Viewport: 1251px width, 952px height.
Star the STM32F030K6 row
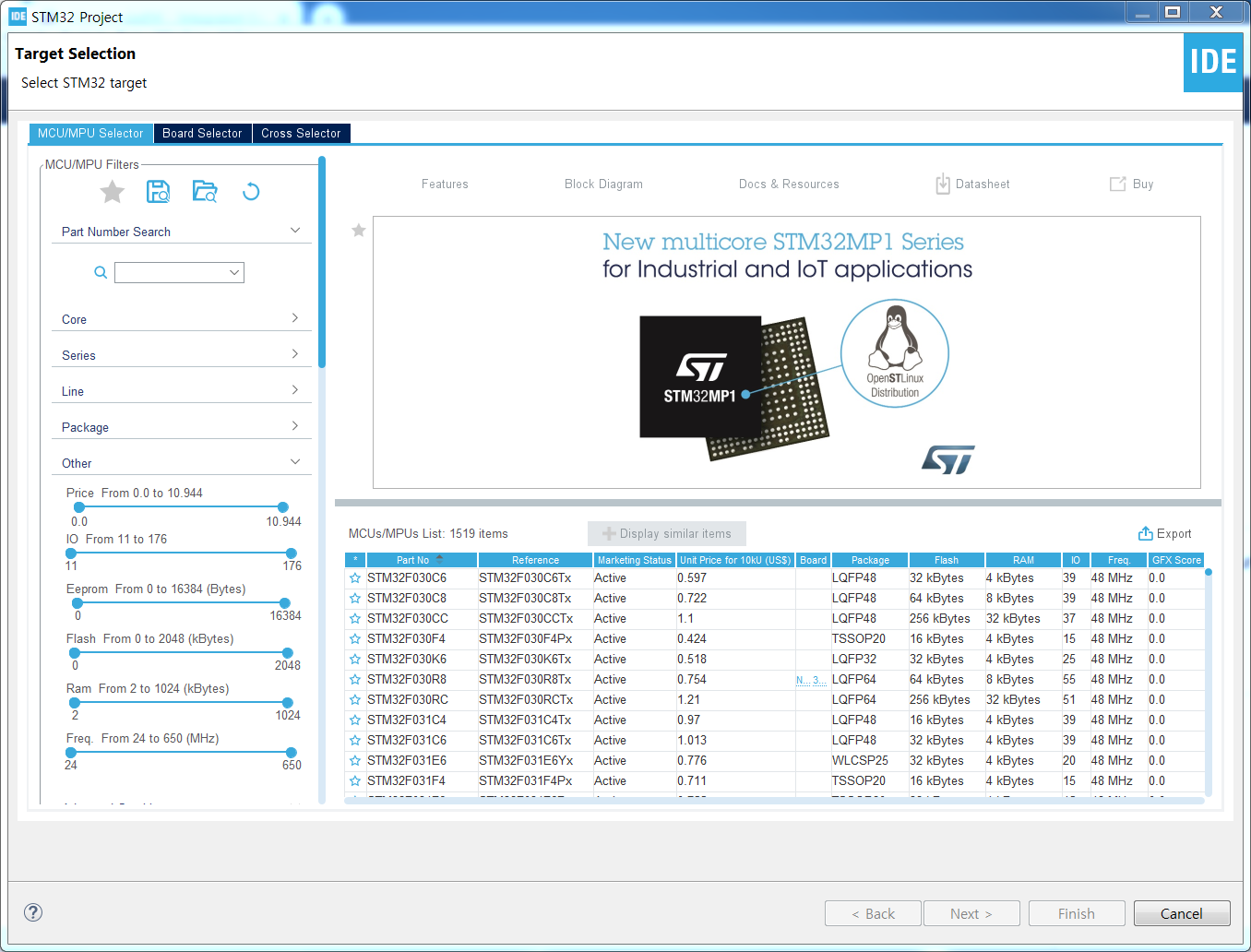(355, 660)
